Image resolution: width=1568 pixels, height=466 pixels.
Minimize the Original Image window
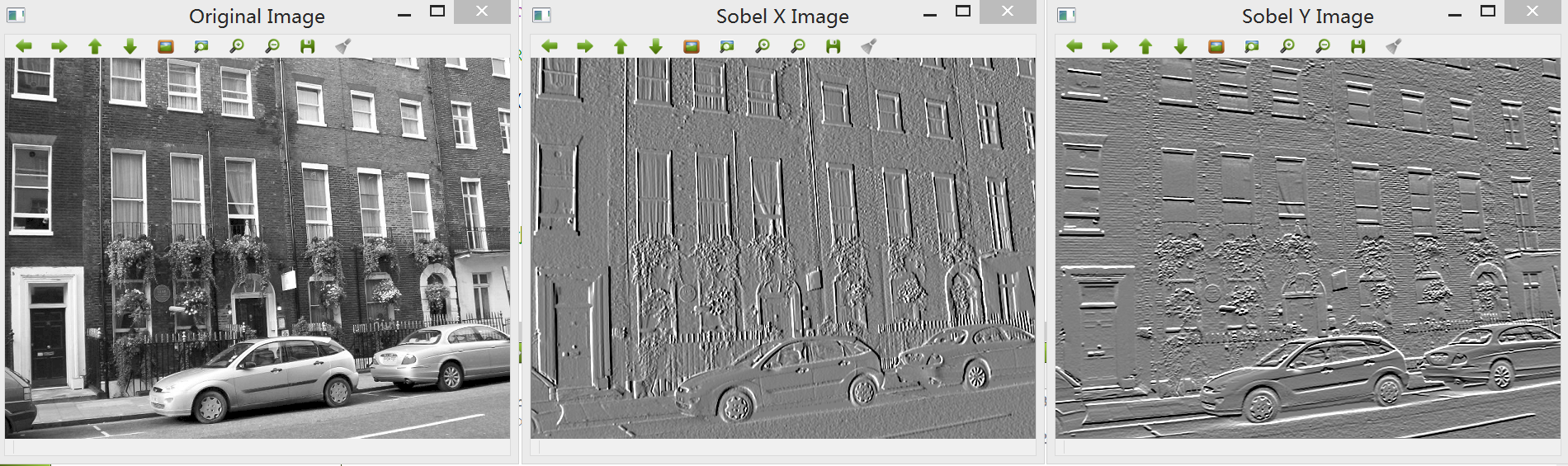[404, 13]
